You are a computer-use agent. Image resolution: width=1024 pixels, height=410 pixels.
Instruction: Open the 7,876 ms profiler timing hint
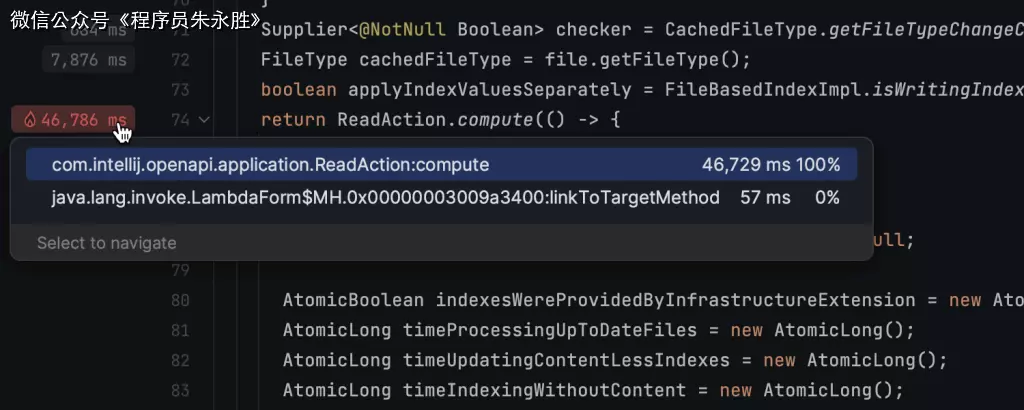(x=89, y=60)
